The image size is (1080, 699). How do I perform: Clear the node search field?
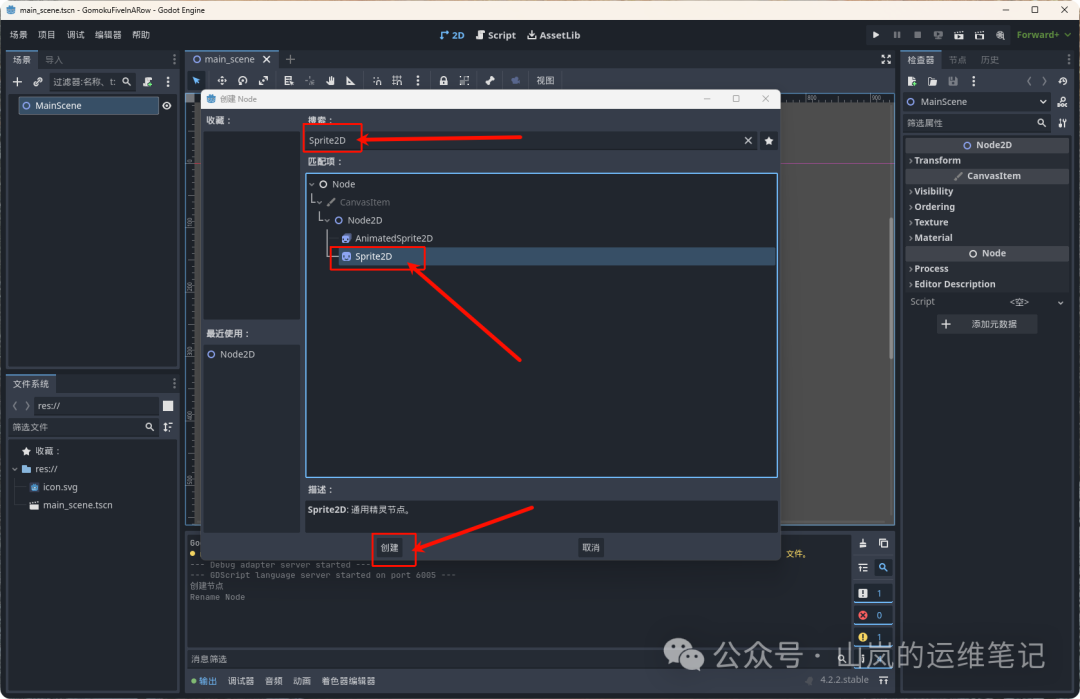(x=748, y=140)
